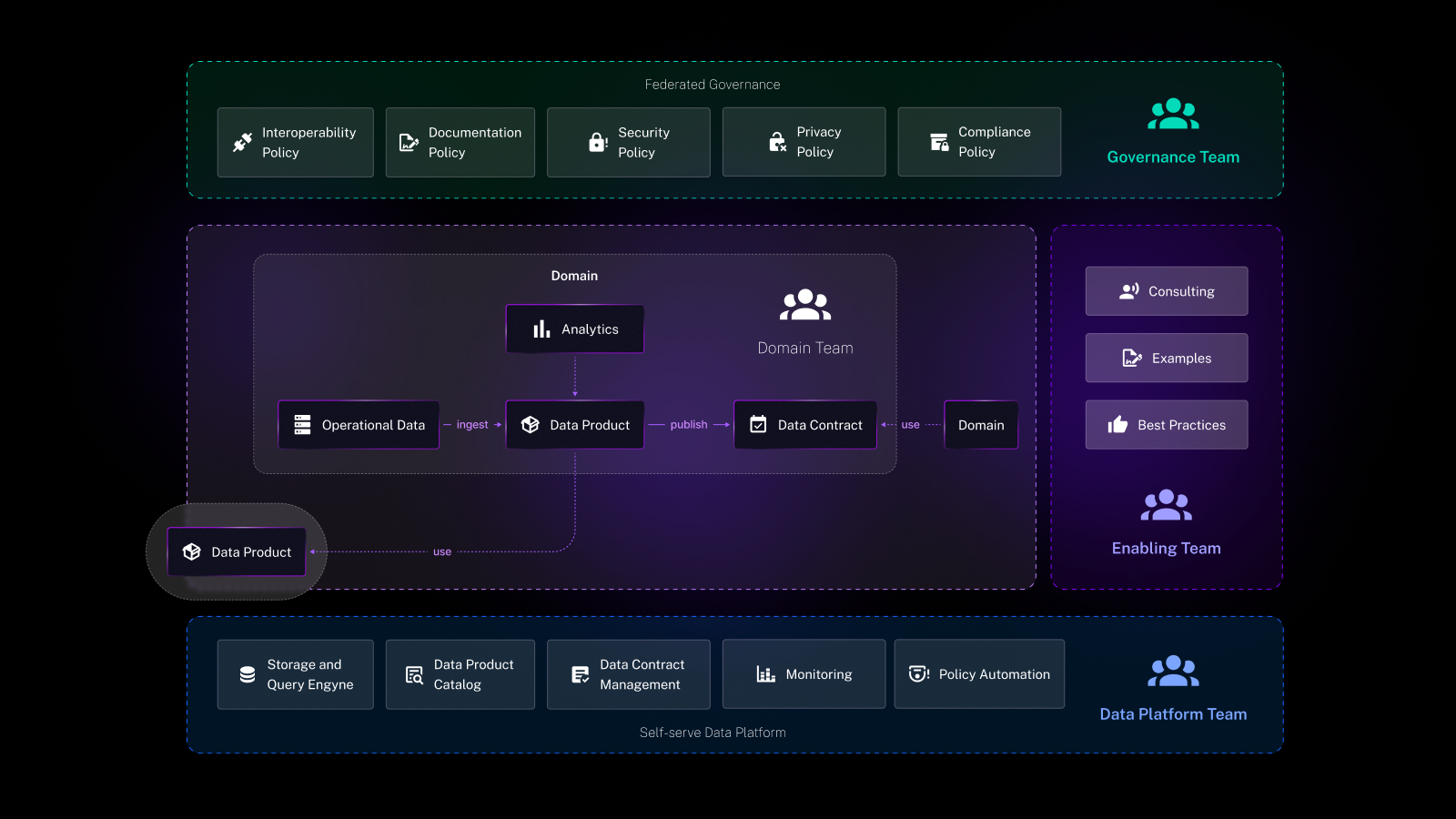Click the Enabling Team people icon
The width and height of the screenshot is (1456, 819).
(x=1166, y=506)
